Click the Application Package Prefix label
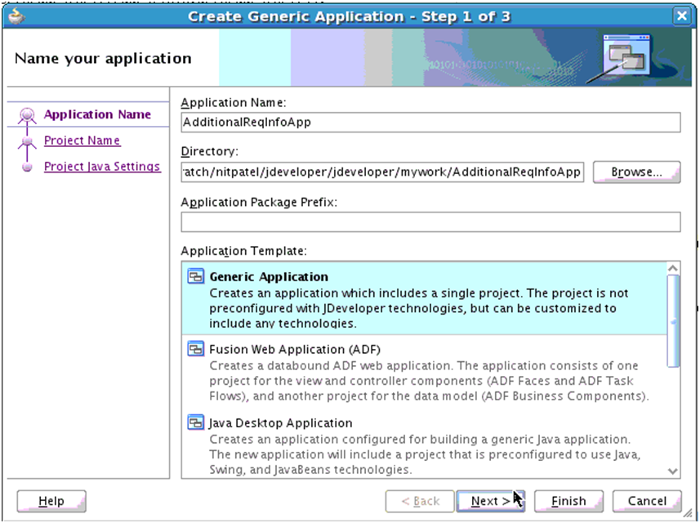Image resolution: width=700 pixels, height=523 pixels. [x=259, y=203]
